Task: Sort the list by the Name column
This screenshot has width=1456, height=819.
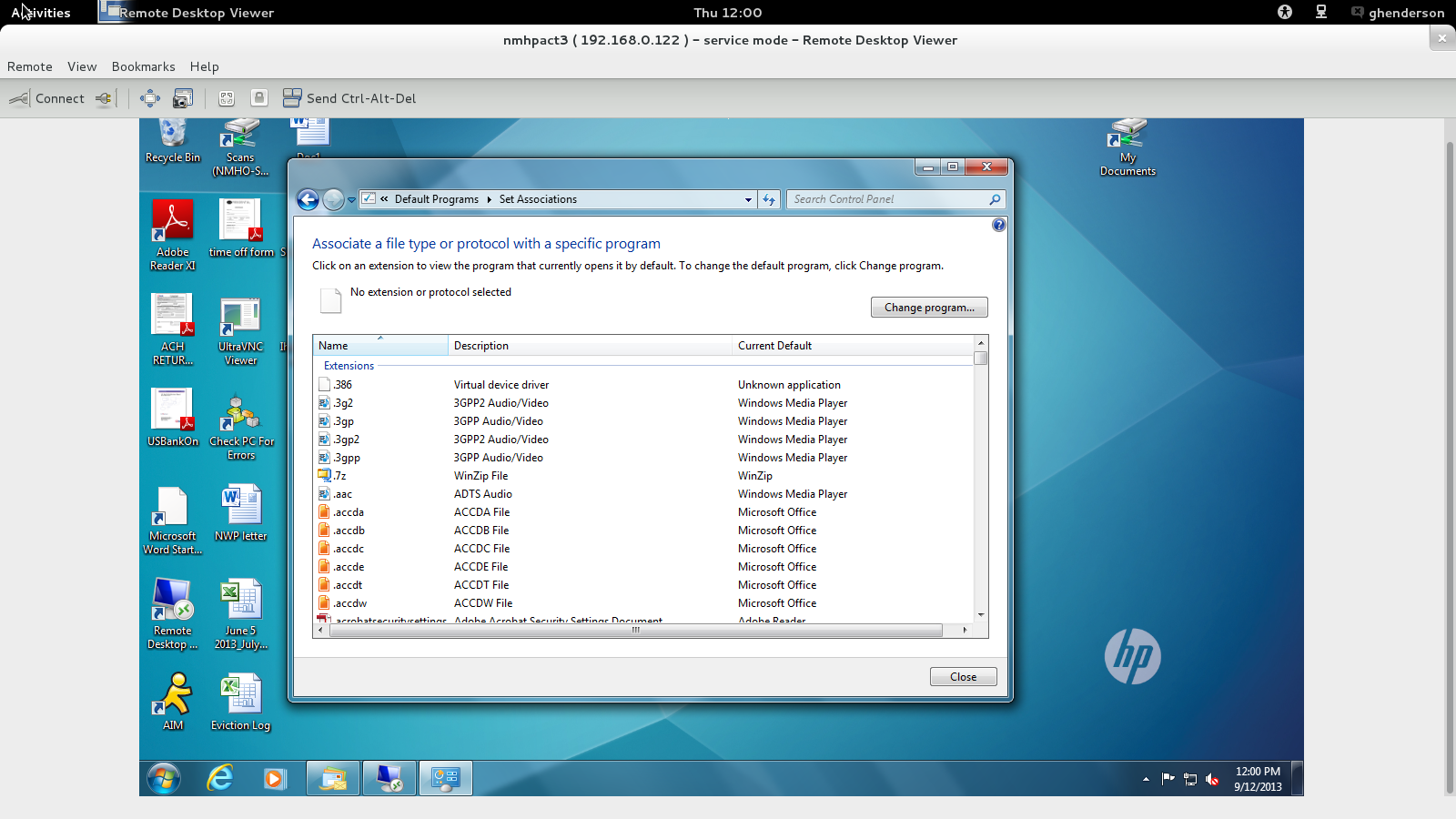Action: (x=379, y=346)
